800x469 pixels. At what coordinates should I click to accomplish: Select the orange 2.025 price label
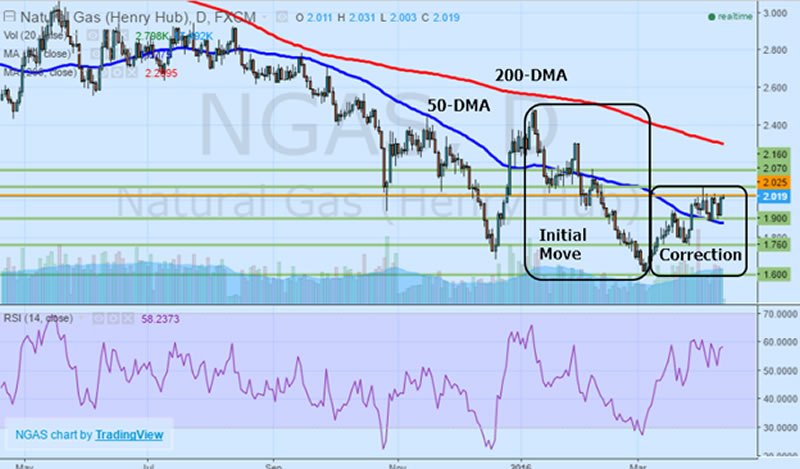point(774,182)
